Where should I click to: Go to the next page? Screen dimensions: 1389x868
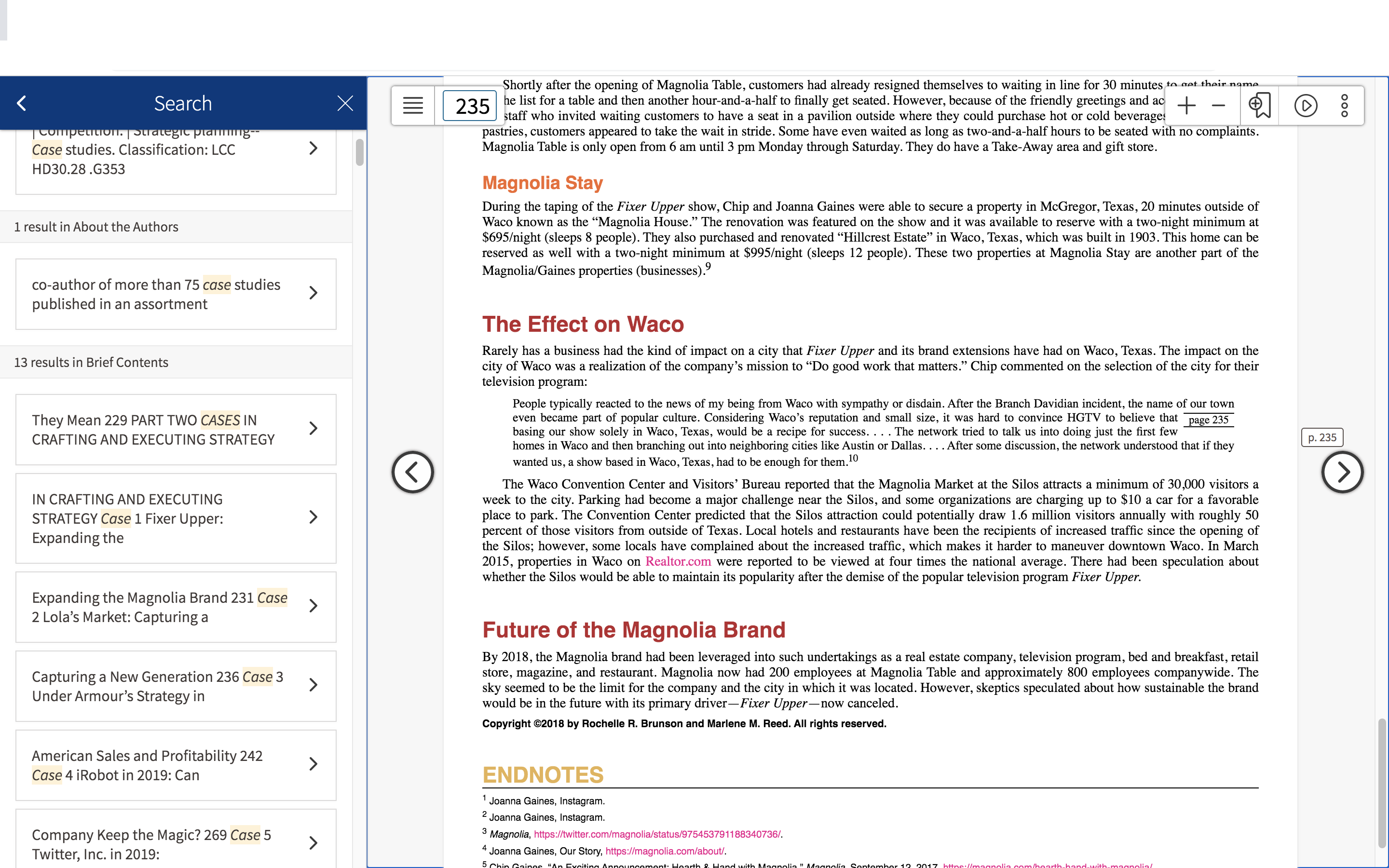(1342, 472)
